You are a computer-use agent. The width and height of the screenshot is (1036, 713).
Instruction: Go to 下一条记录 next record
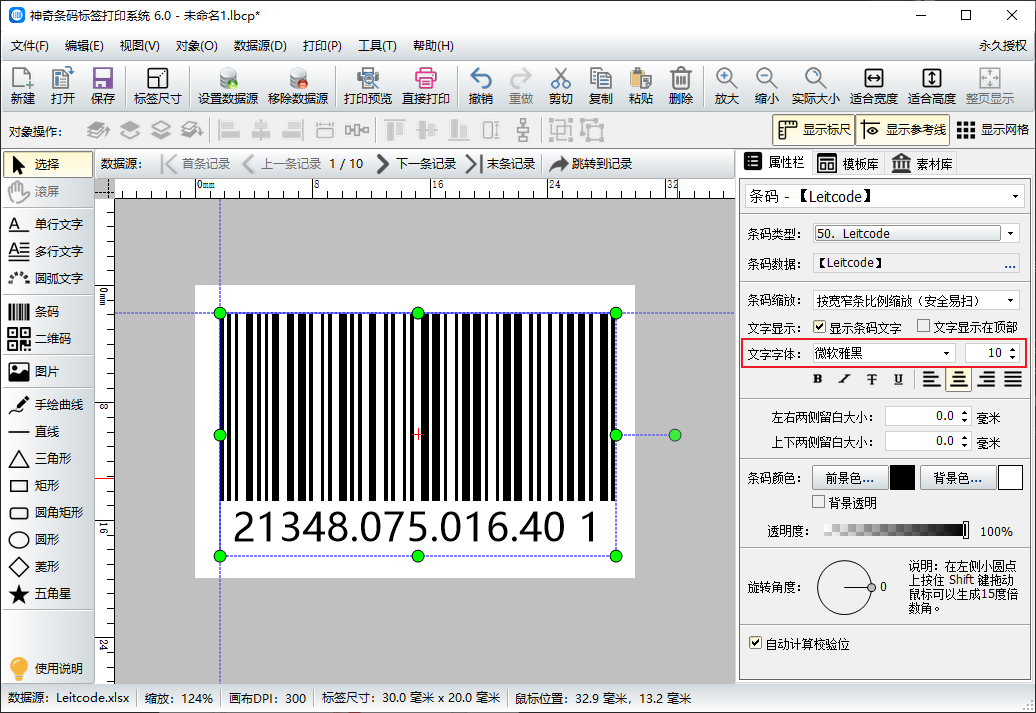[x=416, y=163]
